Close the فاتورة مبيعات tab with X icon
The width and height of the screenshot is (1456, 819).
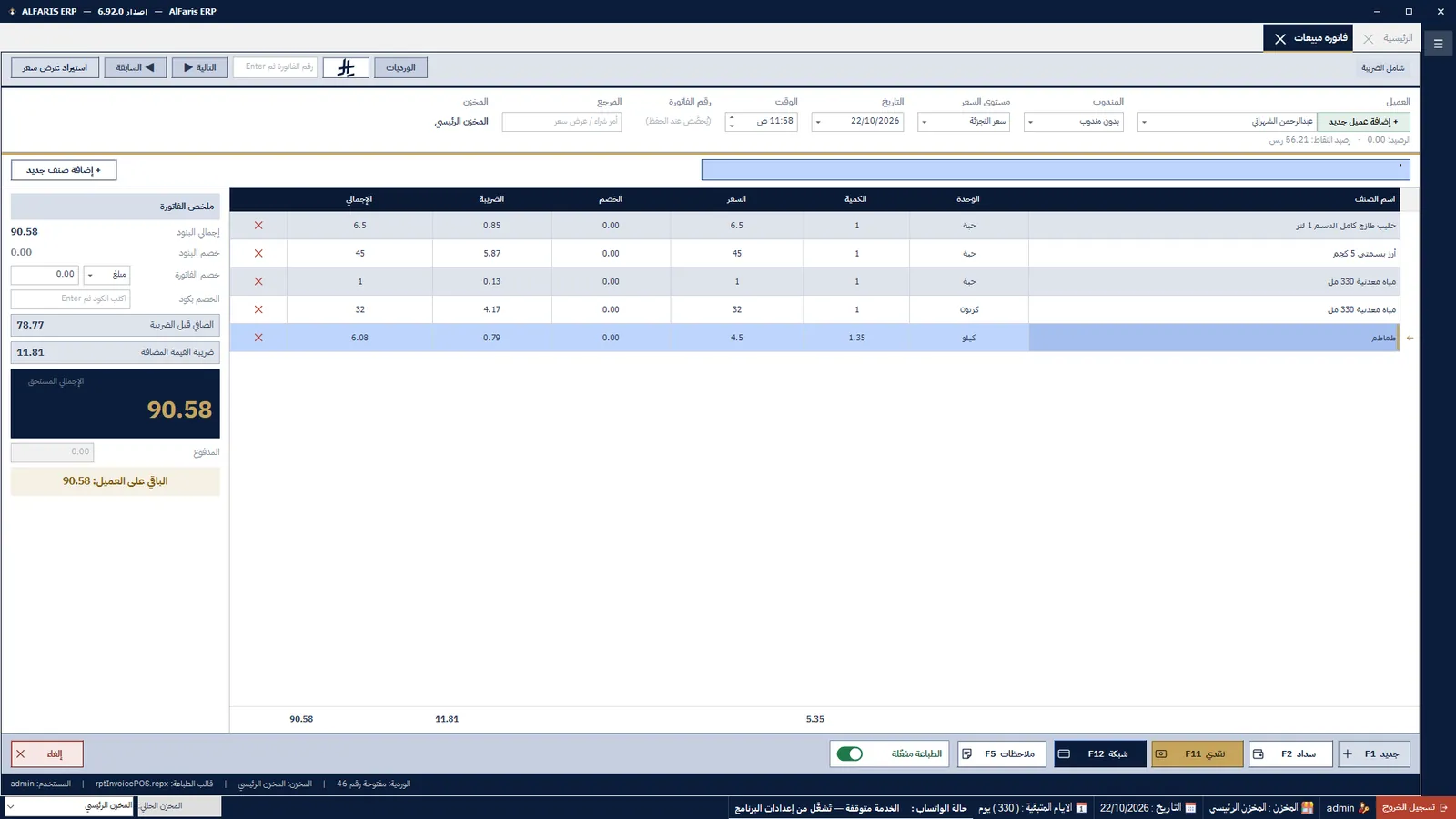pyautogui.click(x=1280, y=38)
